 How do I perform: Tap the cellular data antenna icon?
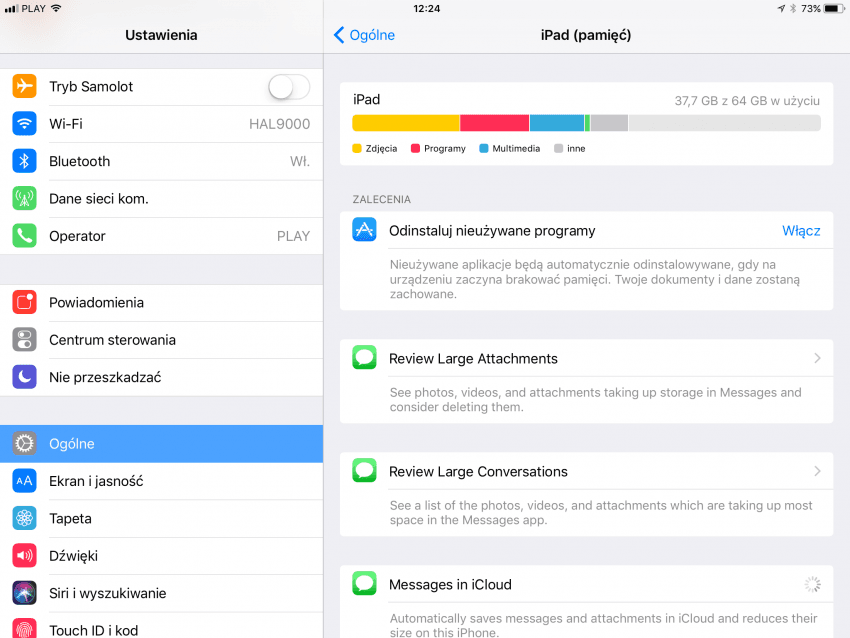(24, 198)
